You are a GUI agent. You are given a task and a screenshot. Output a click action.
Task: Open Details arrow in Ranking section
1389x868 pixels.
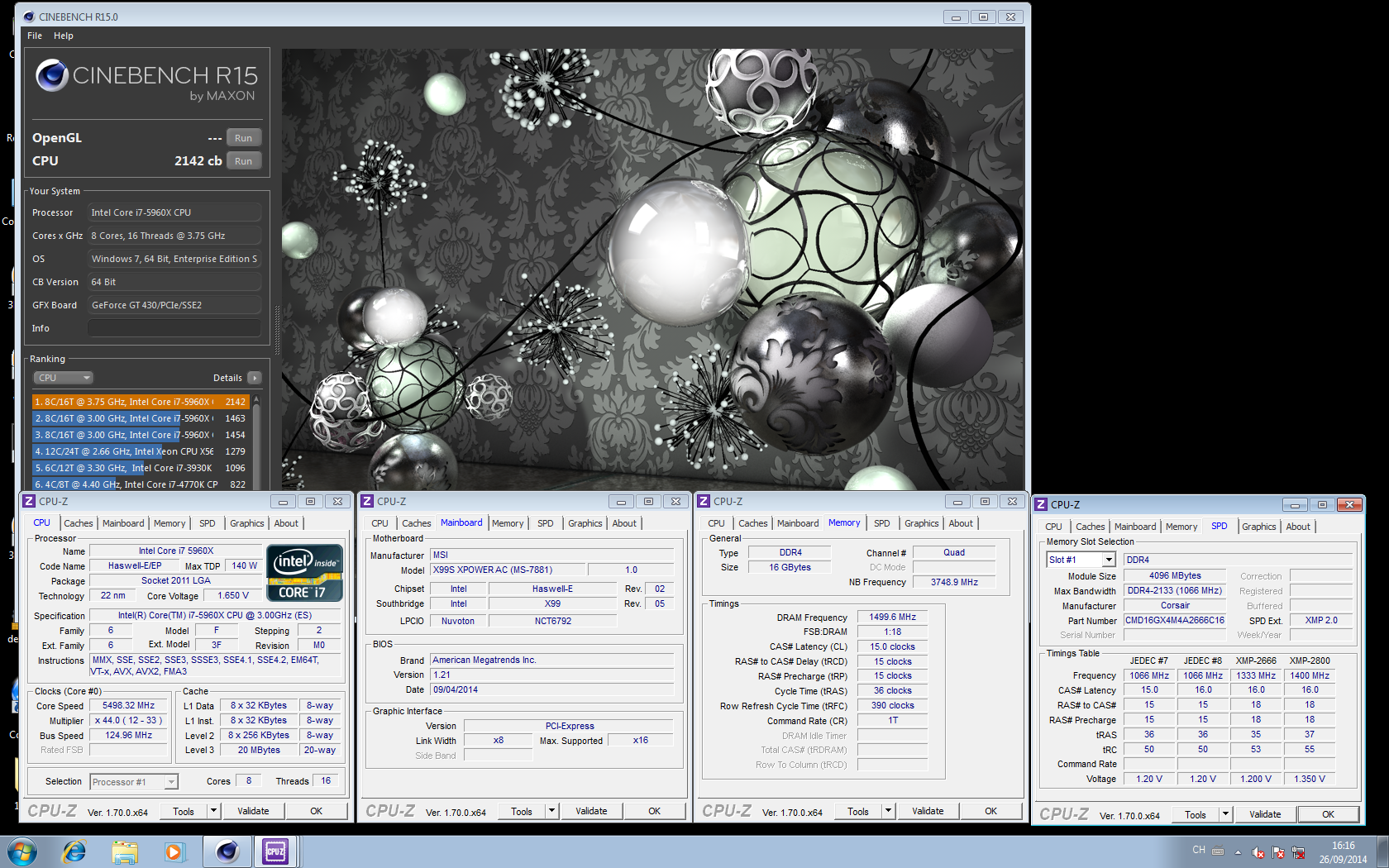(x=255, y=378)
